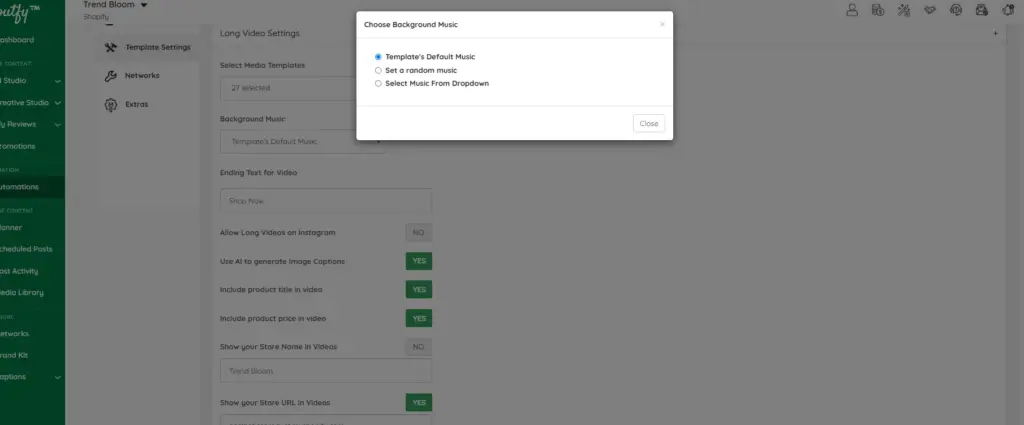The image size is (1024, 425).
Task: Expand the Studio sidebar chevron above Creative Studio
Action: 57,81
